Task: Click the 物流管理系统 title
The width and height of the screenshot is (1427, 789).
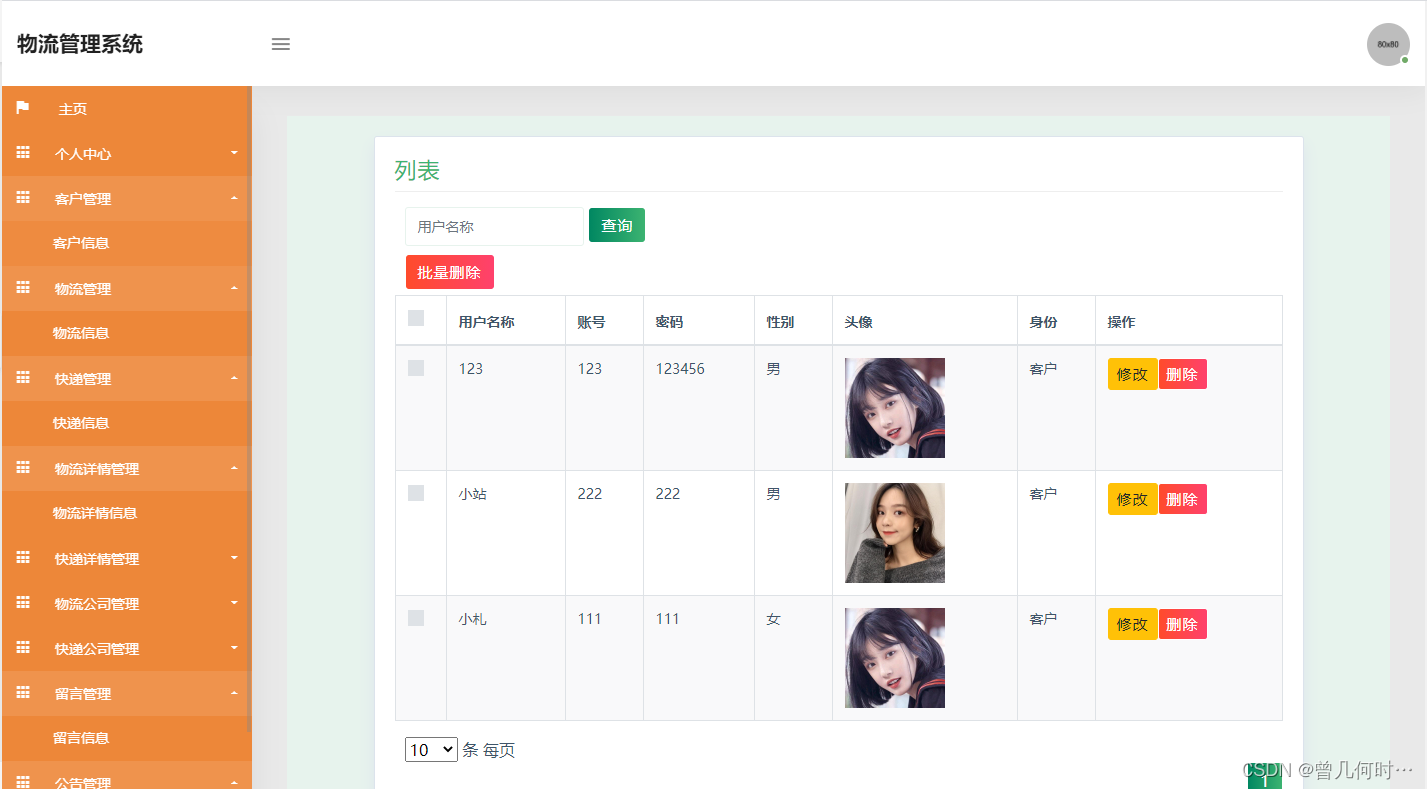Action: pos(80,44)
